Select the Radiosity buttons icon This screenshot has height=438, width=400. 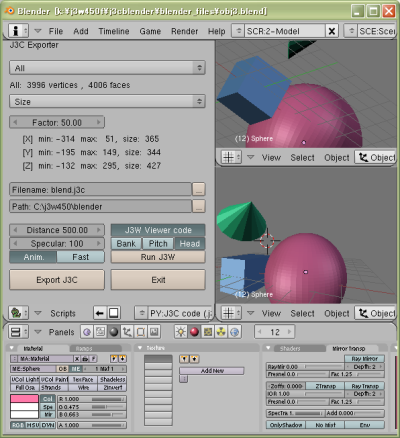221,332
